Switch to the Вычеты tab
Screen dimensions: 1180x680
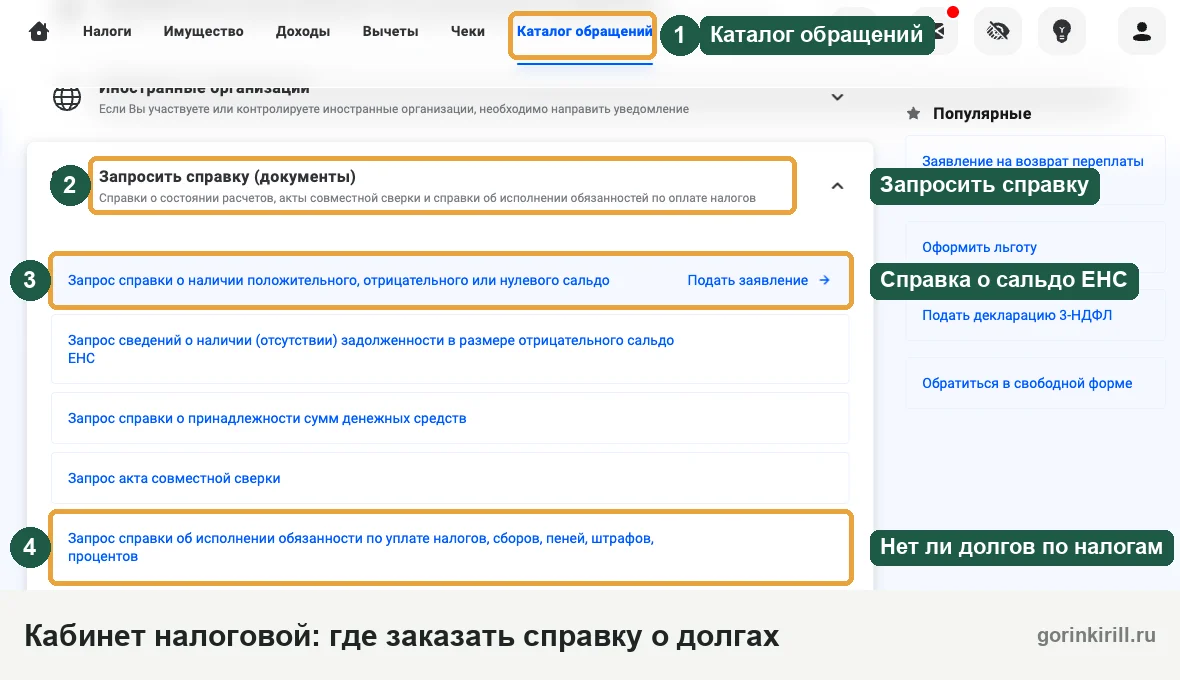pyautogui.click(x=390, y=32)
